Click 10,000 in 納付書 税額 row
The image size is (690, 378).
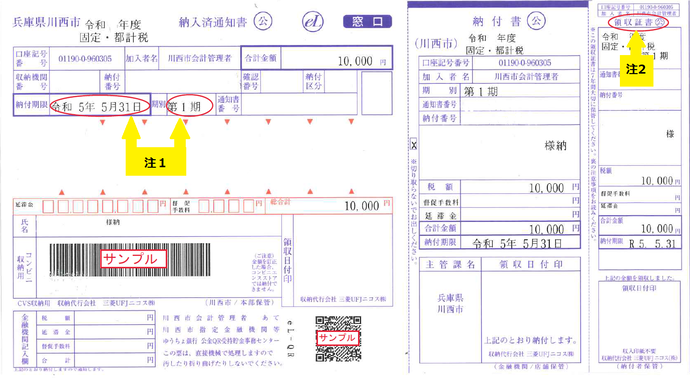click(547, 188)
